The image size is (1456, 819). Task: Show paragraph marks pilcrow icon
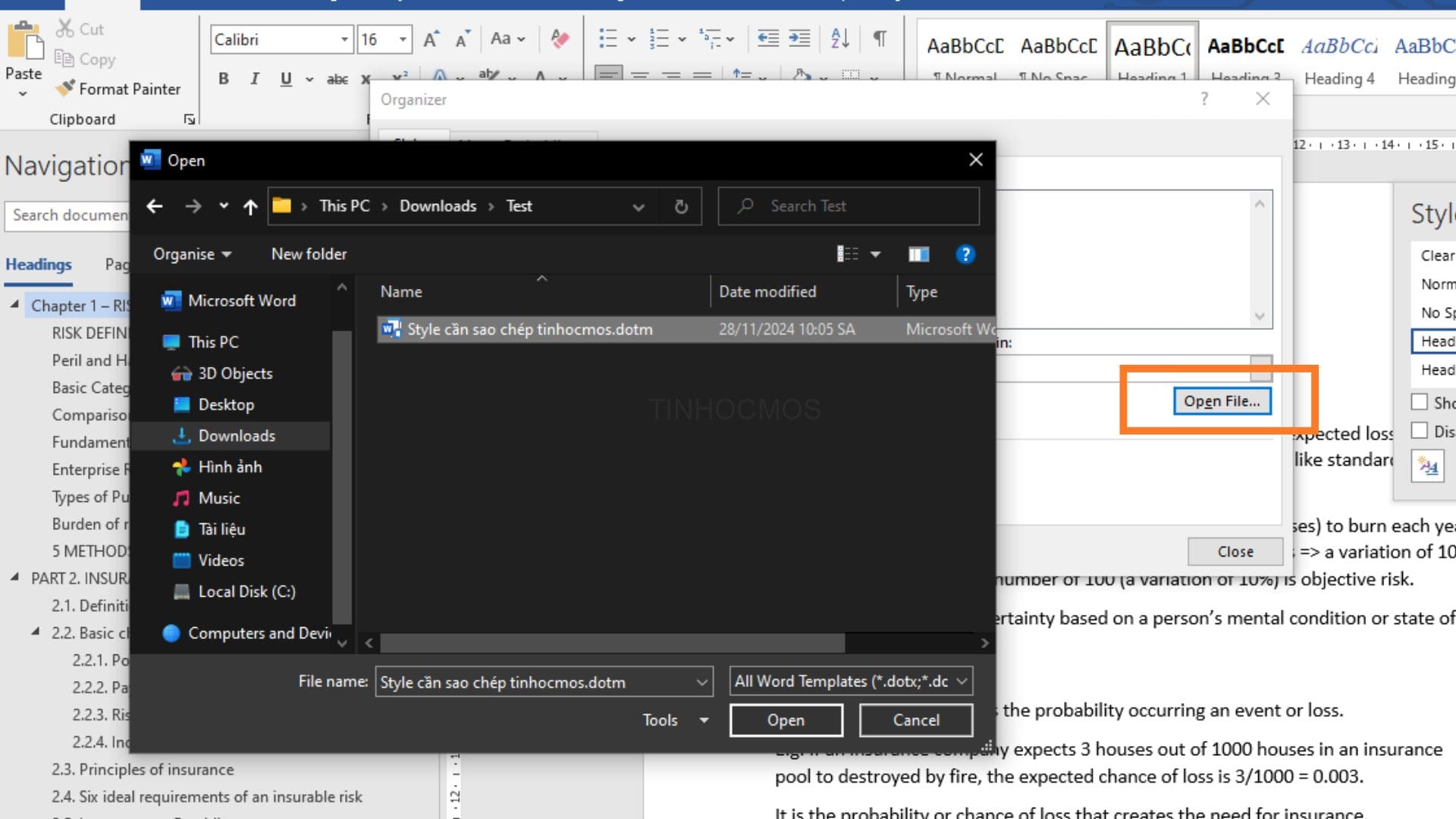880,38
